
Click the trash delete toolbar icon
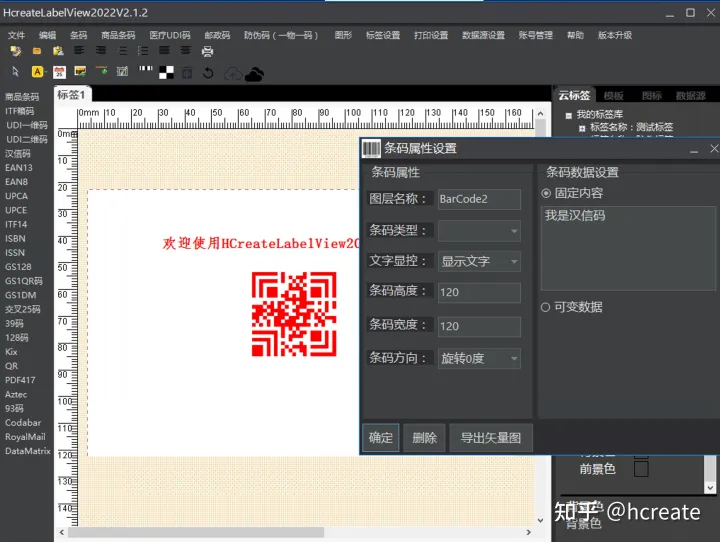(x=186, y=73)
